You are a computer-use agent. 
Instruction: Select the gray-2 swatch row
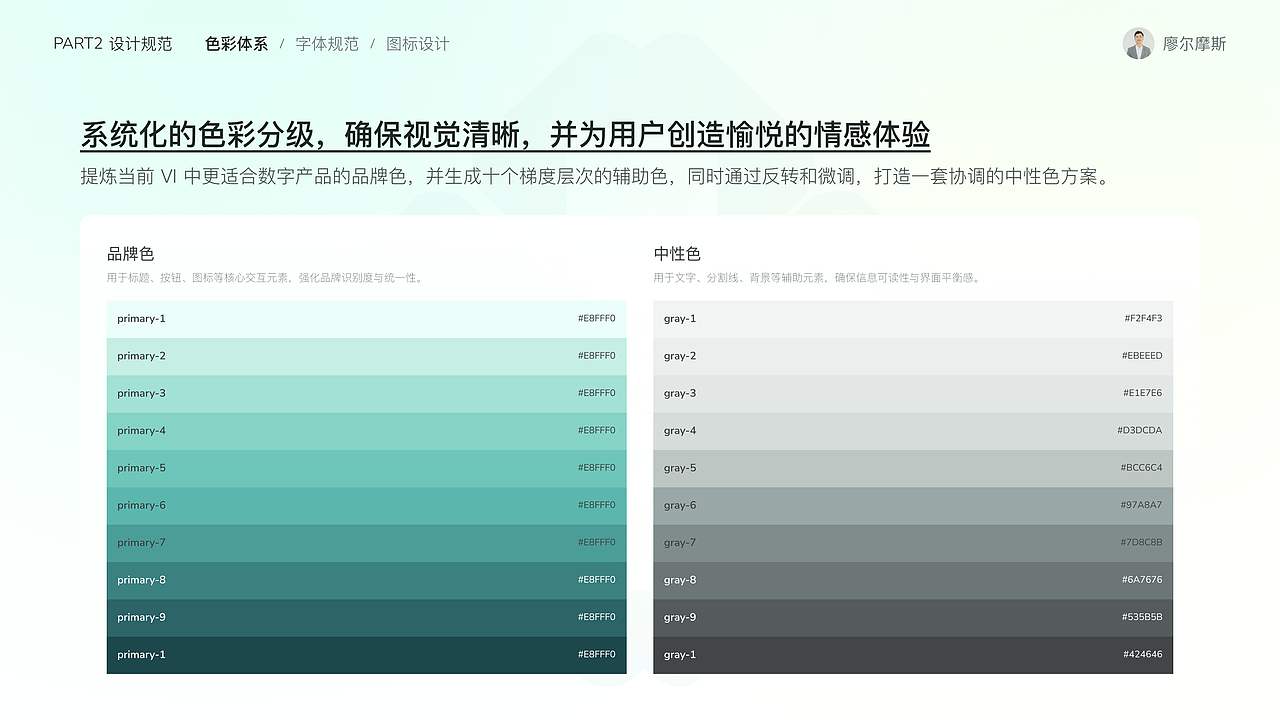point(913,356)
